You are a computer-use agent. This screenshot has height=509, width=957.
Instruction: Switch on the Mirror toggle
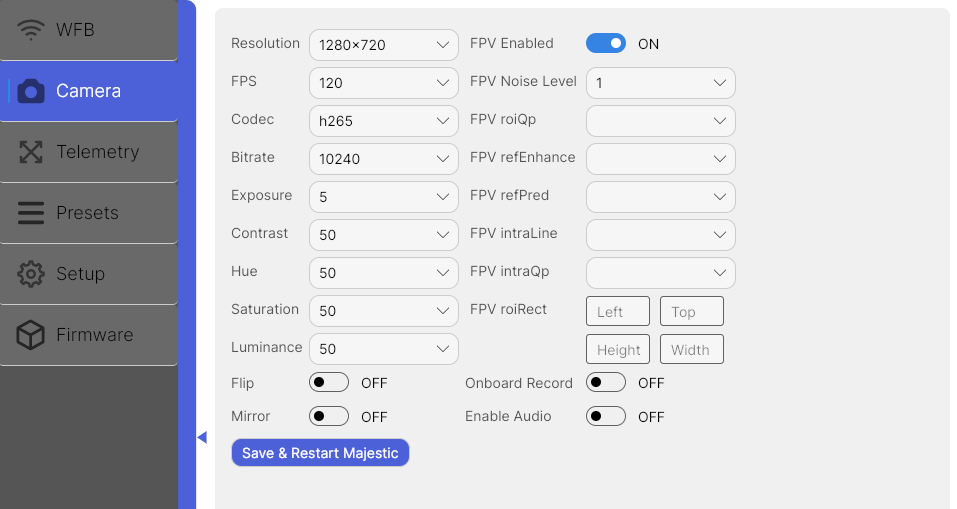pyautogui.click(x=328, y=416)
